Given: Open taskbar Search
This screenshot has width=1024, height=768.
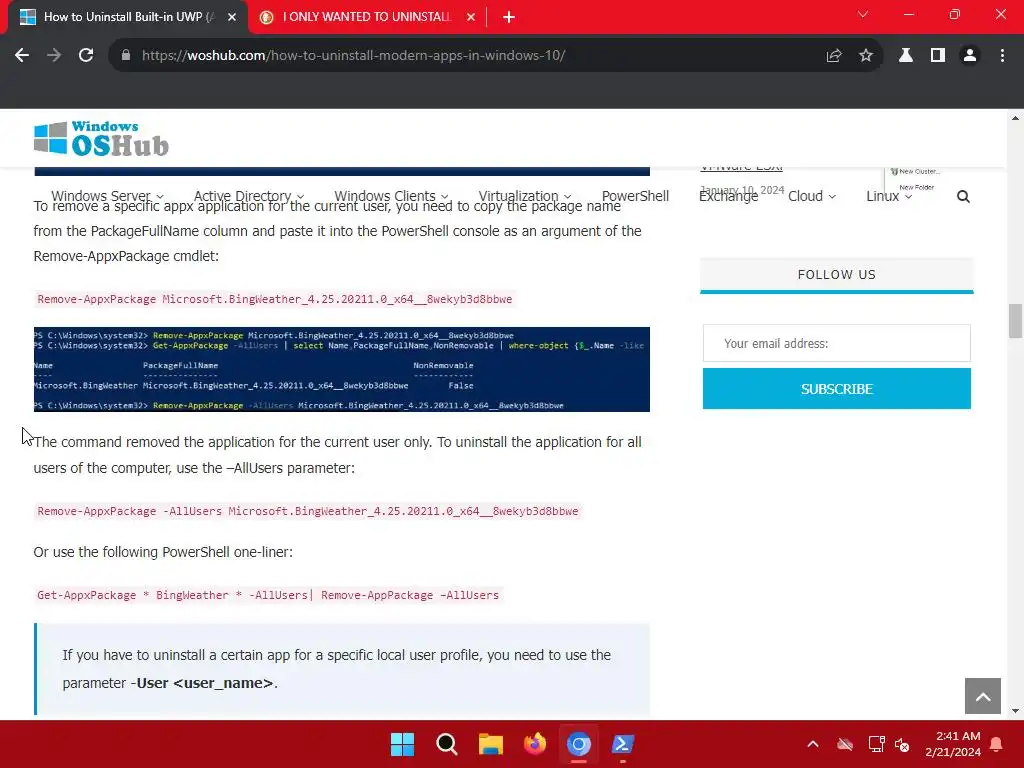Looking at the screenshot, I should [x=447, y=744].
